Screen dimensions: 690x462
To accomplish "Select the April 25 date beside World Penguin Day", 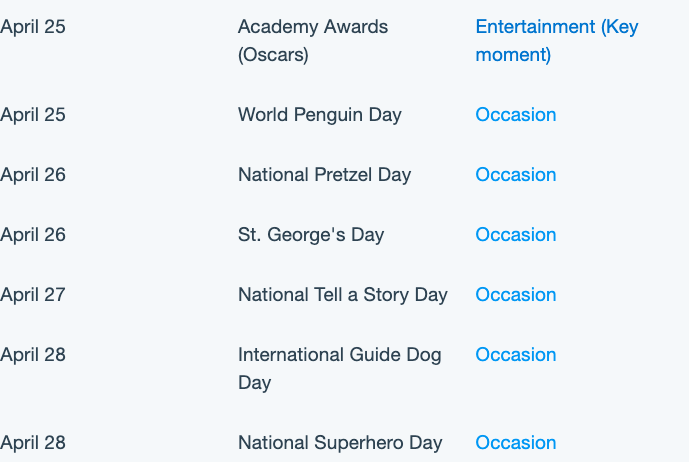I will point(33,115).
